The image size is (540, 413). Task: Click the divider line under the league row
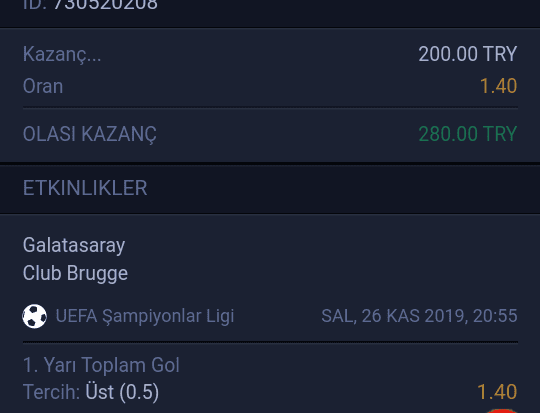click(x=270, y=342)
